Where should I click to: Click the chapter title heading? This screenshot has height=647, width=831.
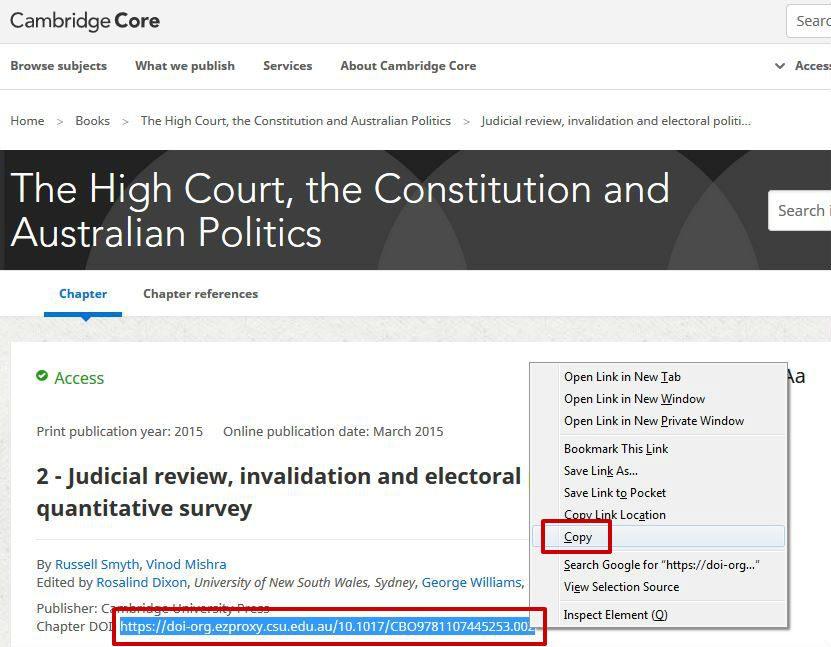pos(279,492)
